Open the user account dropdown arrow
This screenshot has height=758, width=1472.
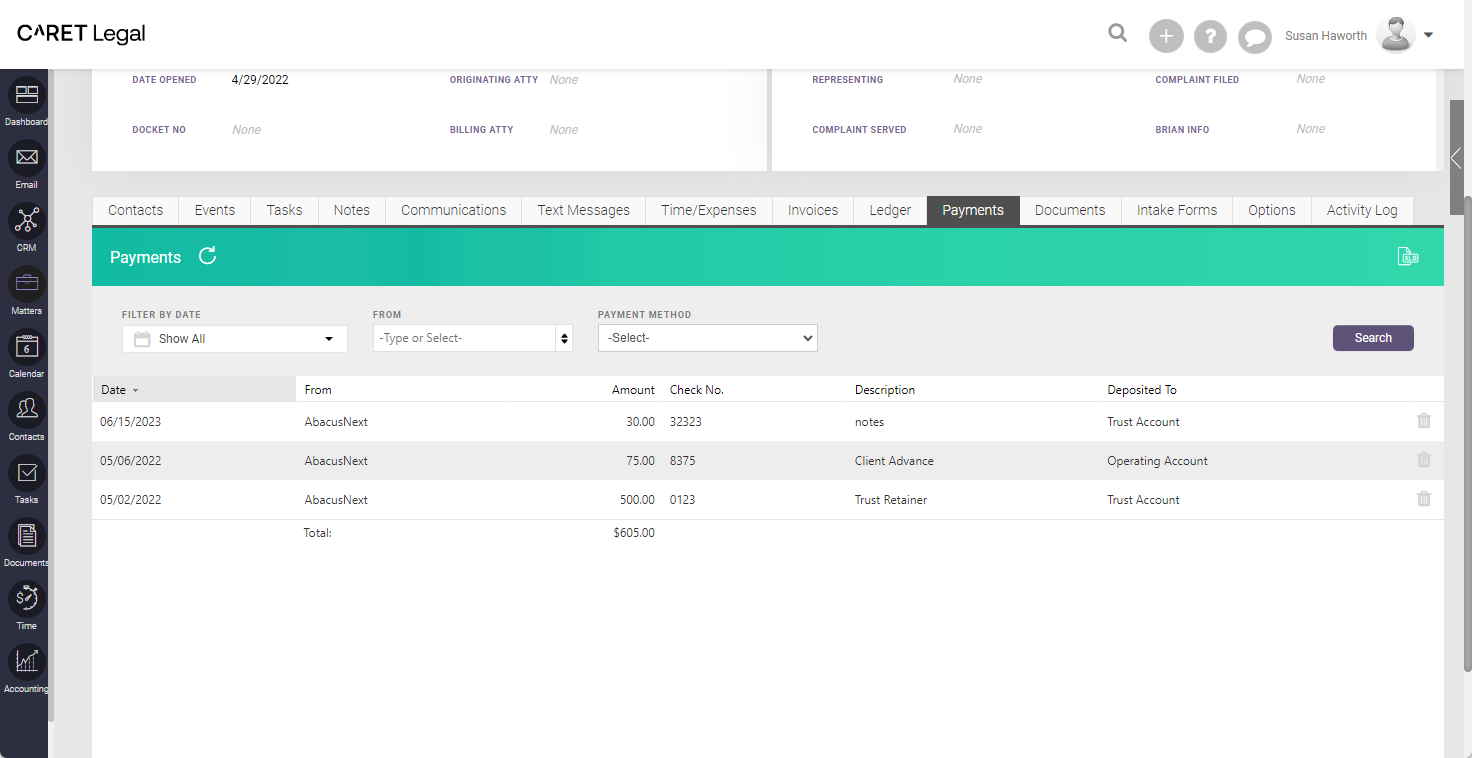[x=1428, y=35]
